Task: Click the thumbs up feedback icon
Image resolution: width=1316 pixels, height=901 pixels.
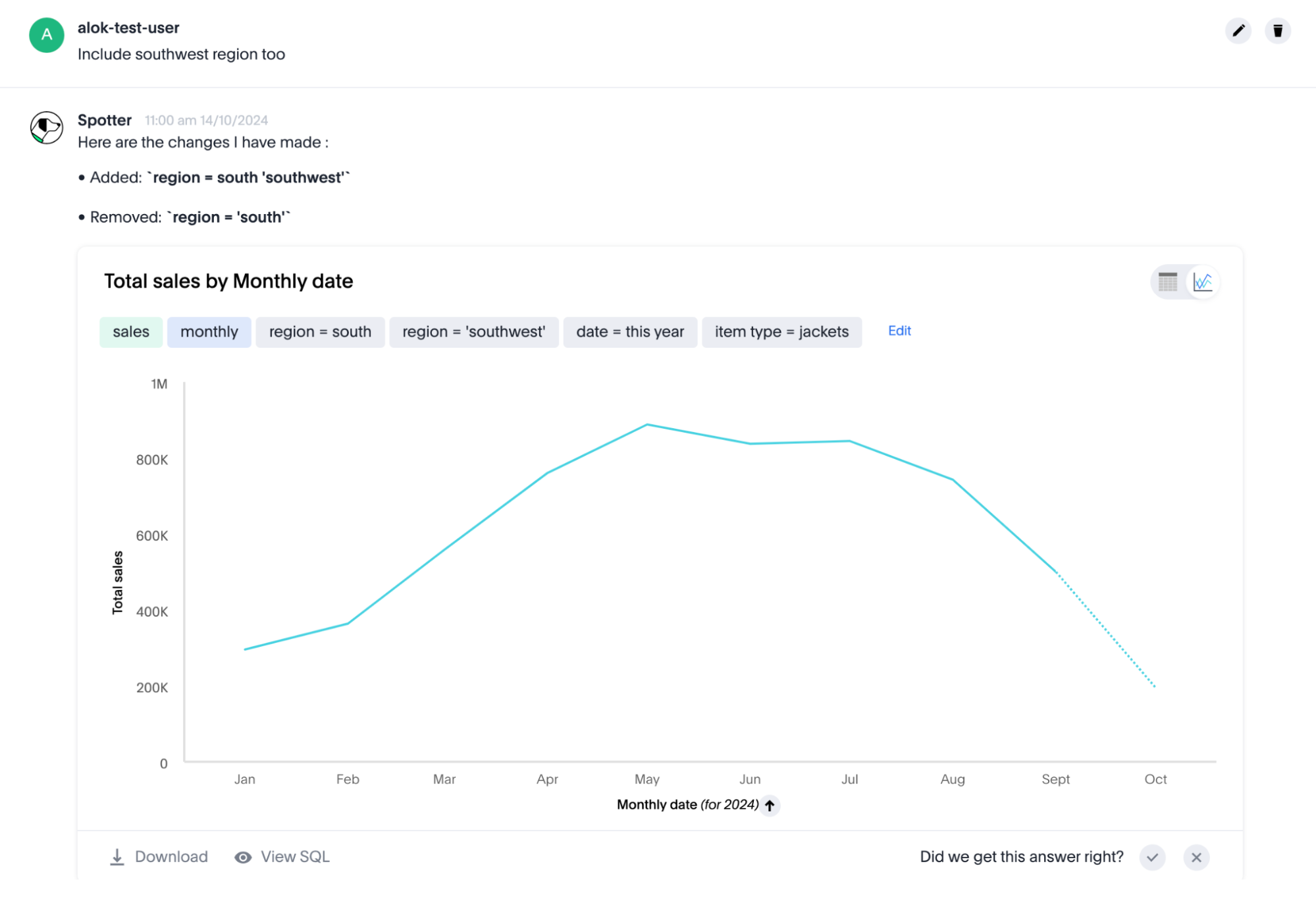Action: click(x=1154, y=857)
